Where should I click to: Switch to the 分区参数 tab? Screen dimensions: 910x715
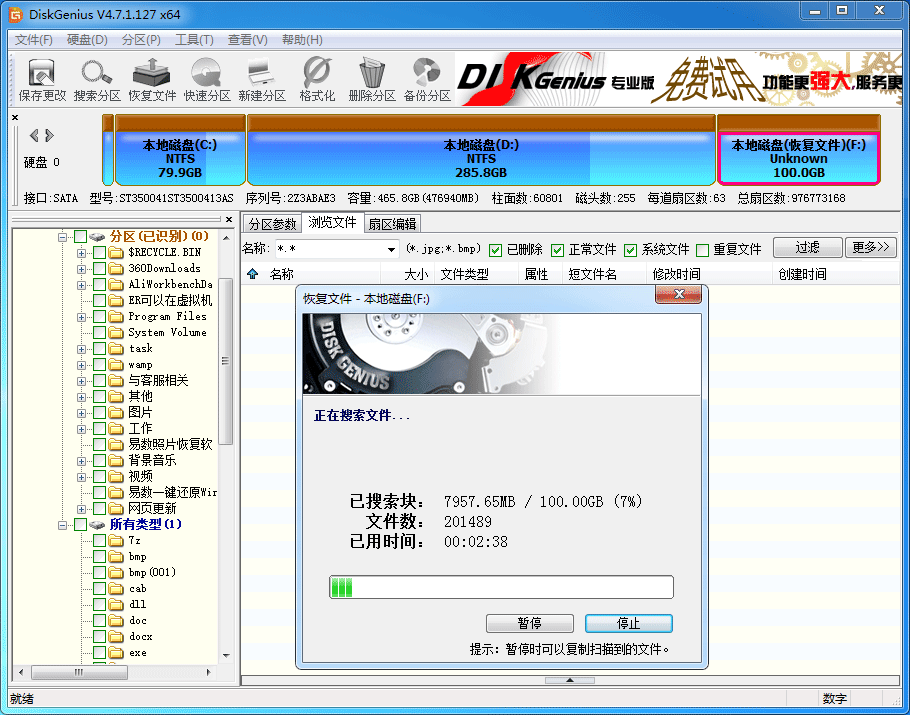(x=272, y=223)
